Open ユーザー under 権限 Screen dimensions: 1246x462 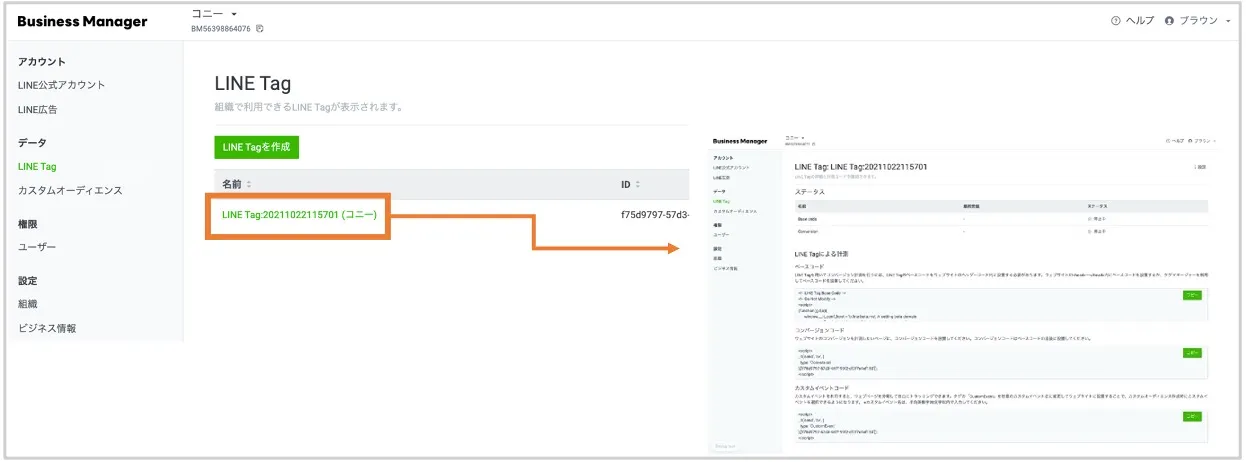(37, 247)
